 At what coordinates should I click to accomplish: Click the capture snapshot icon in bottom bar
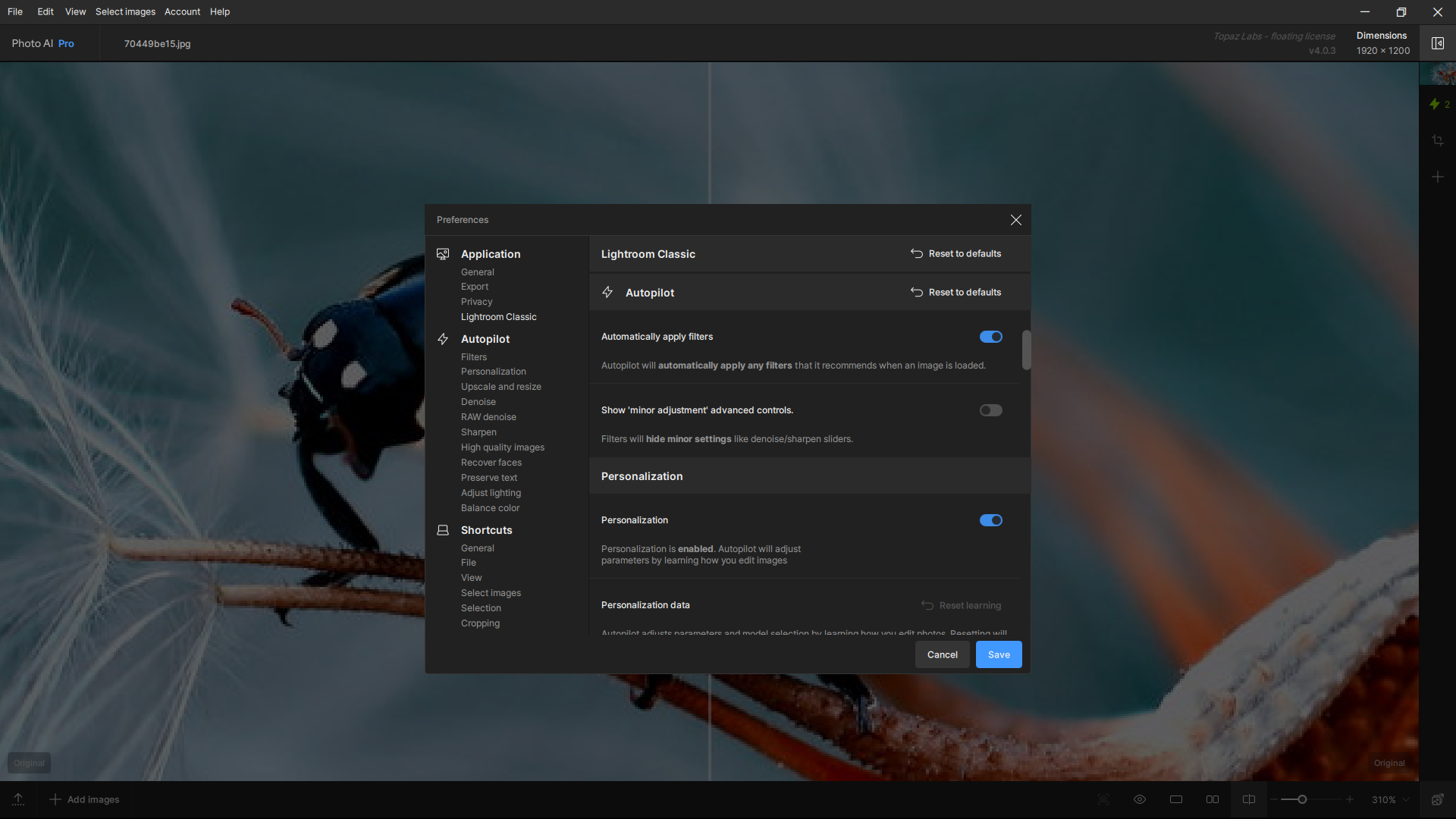click(x=1103, y=799)
